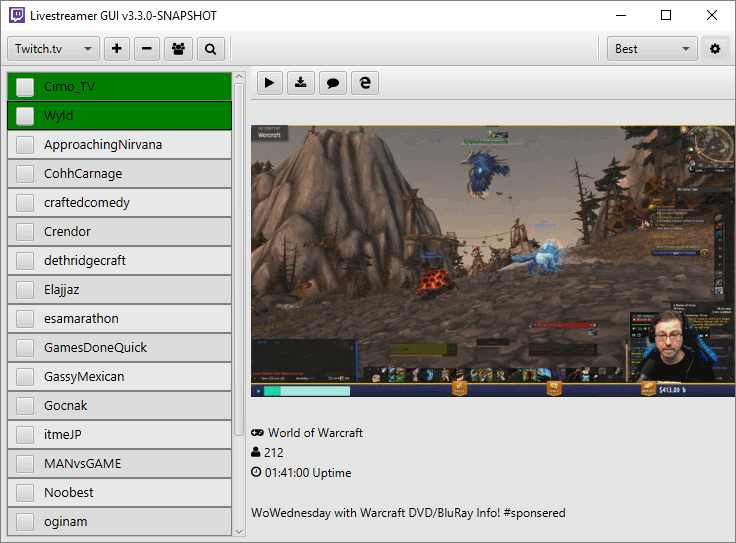Click the MANvsGAME channel row

(83, 464)
